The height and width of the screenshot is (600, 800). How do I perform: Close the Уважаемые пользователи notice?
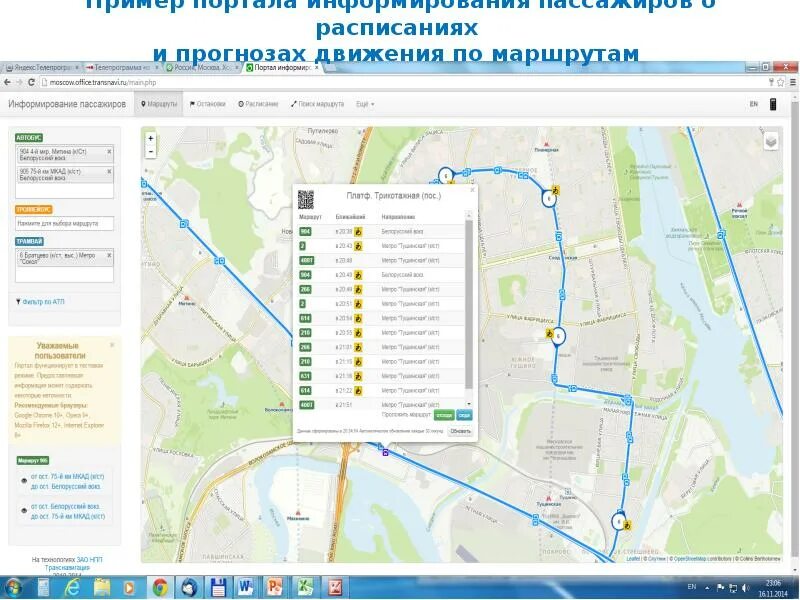pos(112,345)
